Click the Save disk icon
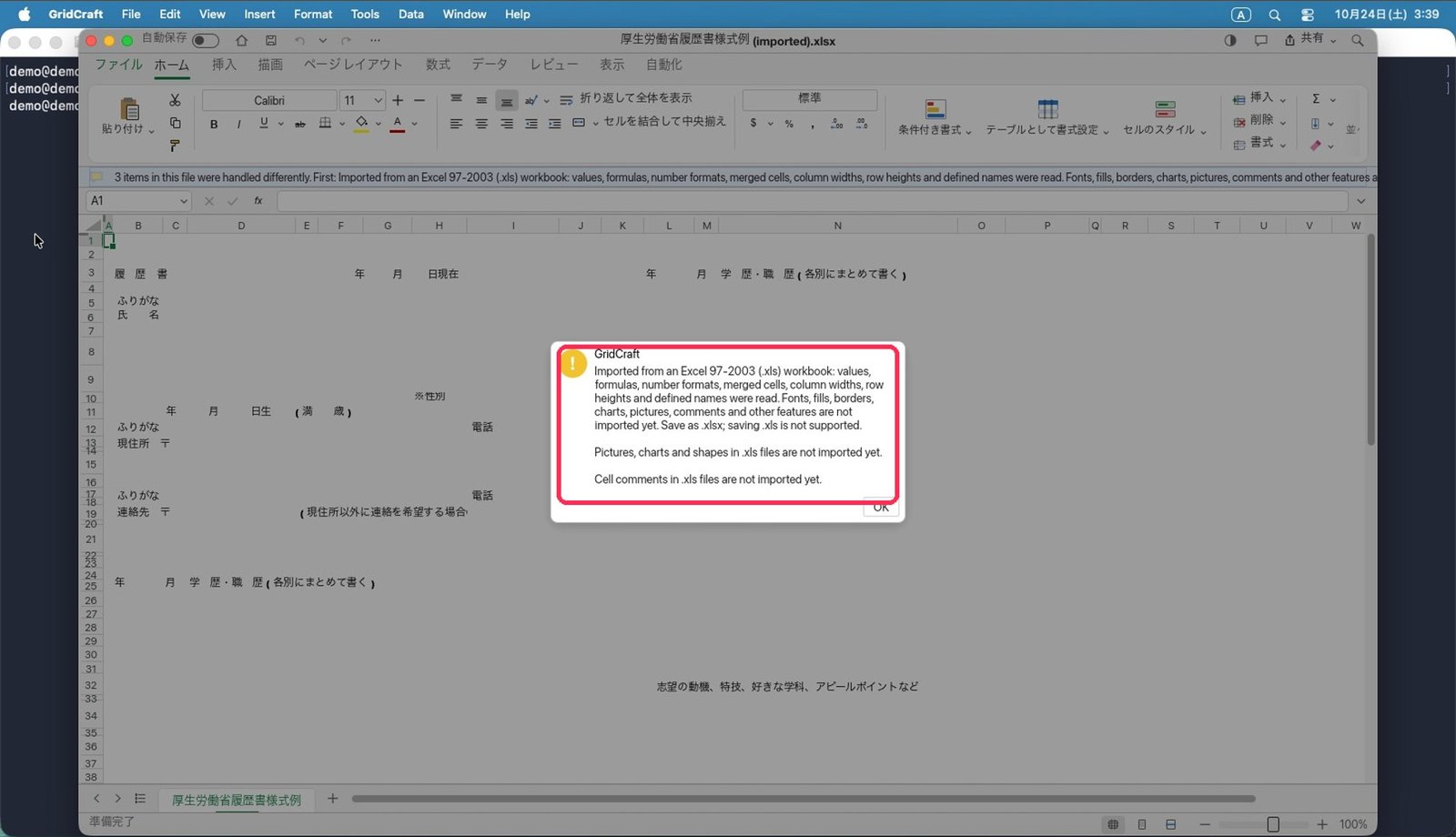The image size is (1456, 837). tap(271, 40)
